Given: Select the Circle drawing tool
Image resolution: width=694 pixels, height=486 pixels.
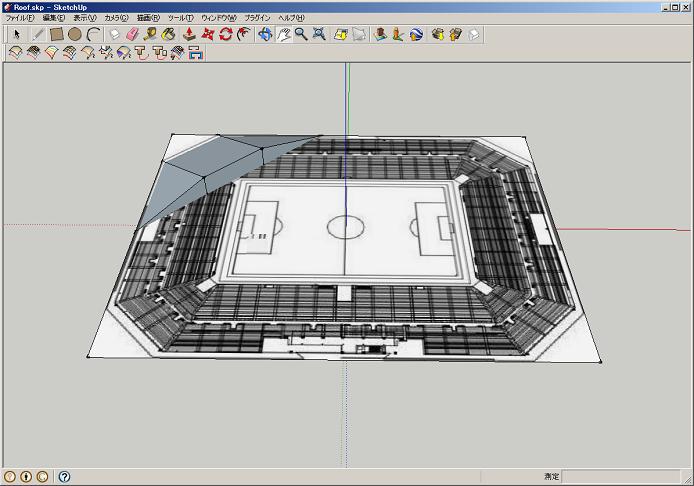Looking at the screenshot, I should [x=75, y=34].
